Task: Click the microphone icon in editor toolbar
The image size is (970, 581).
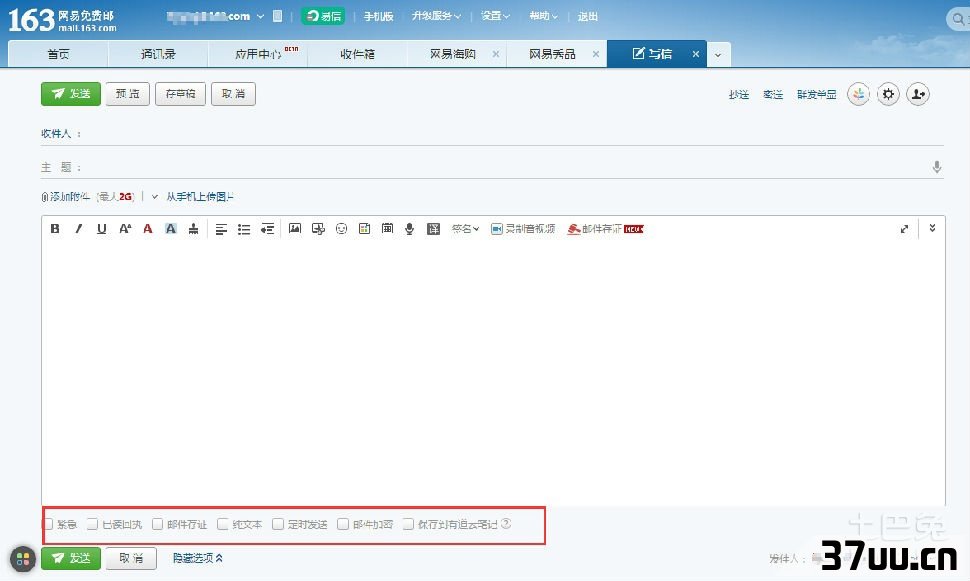Action: click(x=410, y=229)
